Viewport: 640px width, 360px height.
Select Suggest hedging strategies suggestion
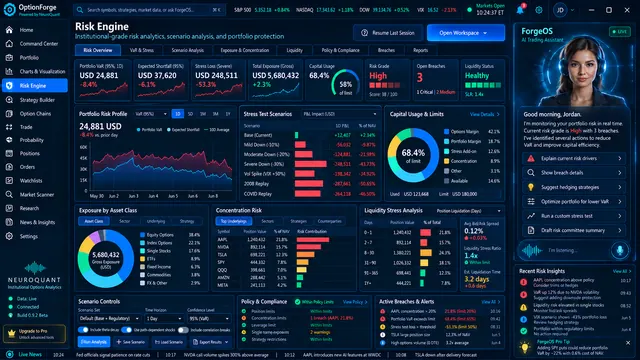tap(574, 187)
